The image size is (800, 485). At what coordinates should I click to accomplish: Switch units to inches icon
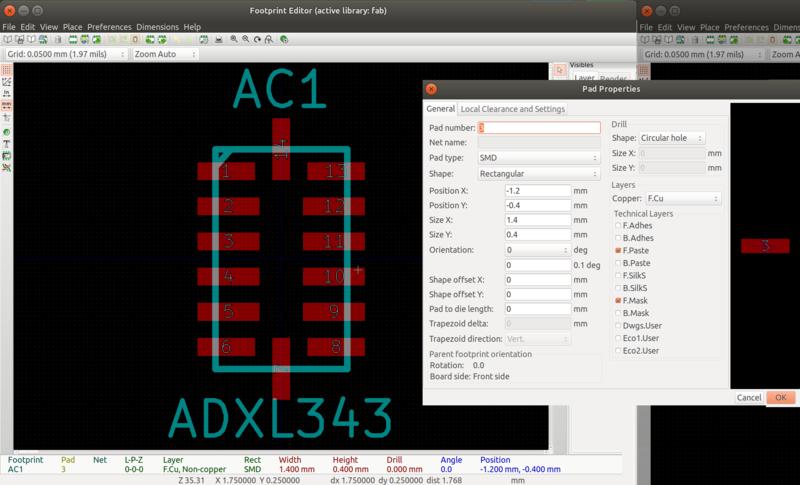6,93
